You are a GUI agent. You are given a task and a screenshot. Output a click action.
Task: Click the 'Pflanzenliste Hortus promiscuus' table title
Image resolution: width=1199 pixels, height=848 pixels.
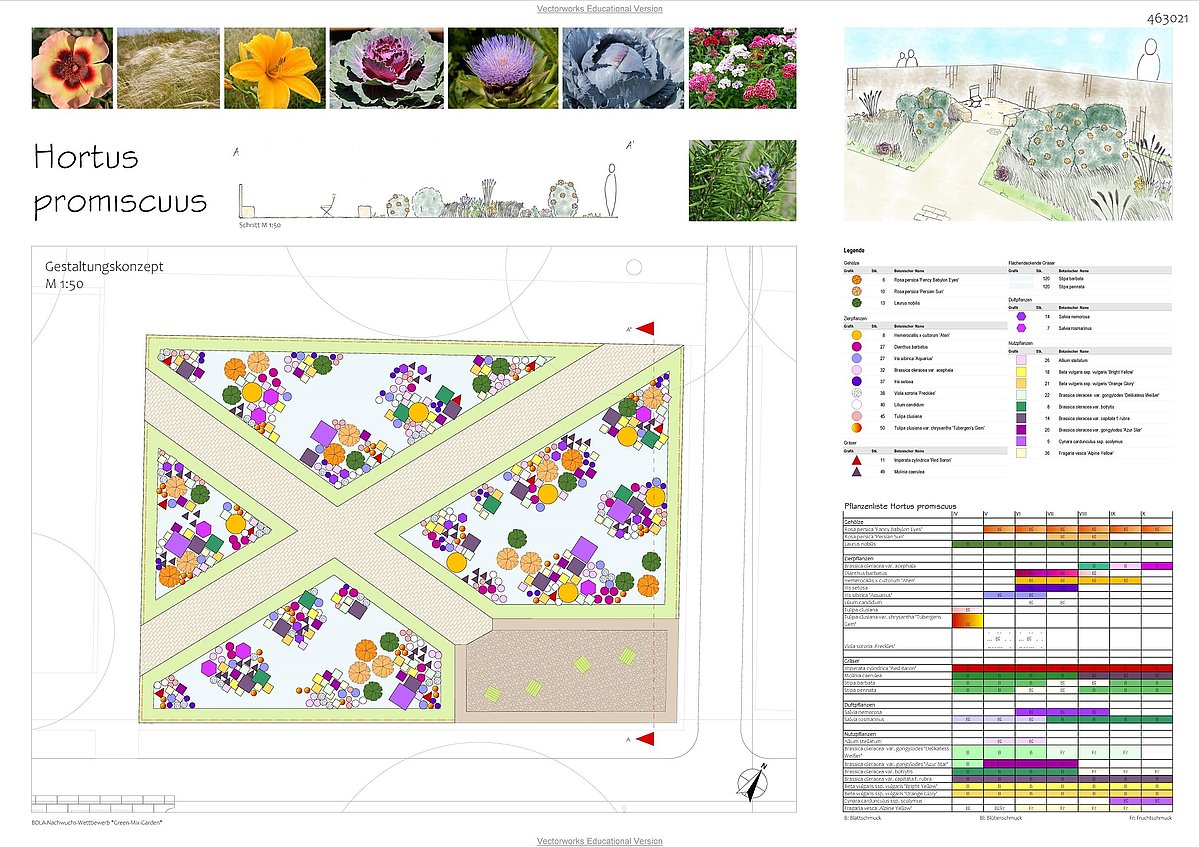coord(900,506)
